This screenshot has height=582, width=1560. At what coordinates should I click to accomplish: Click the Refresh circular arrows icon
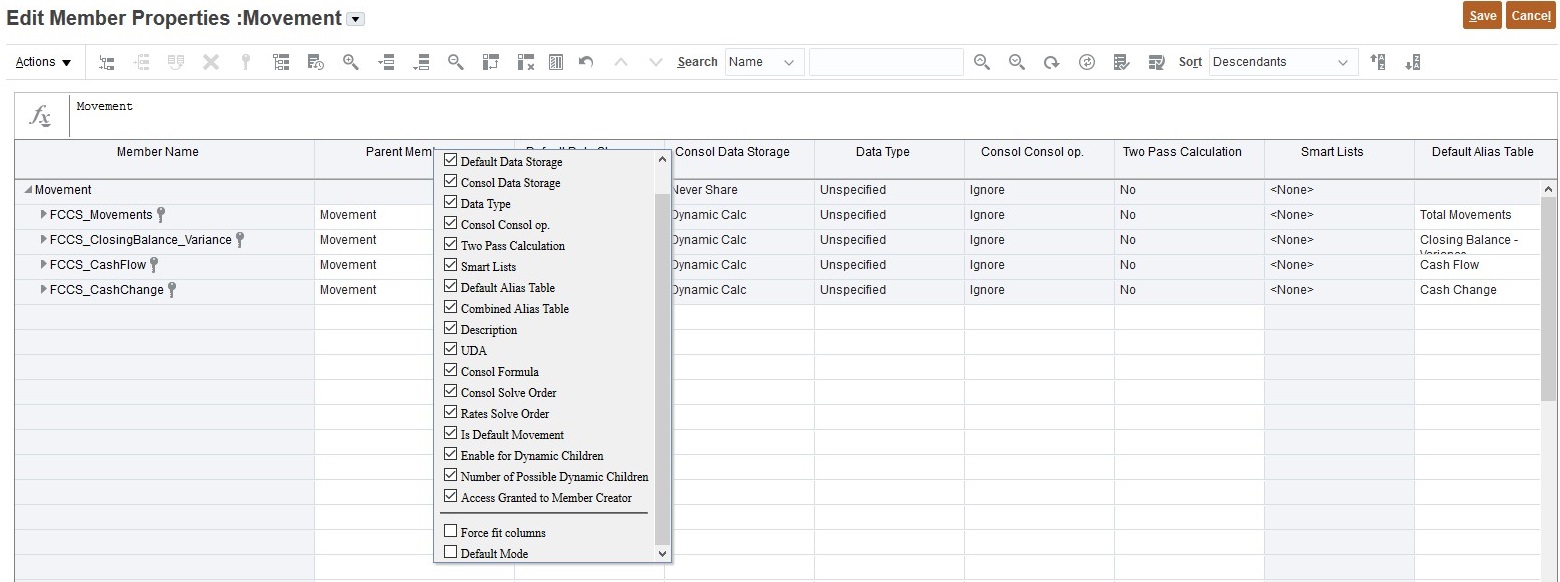pos(1087,62)
